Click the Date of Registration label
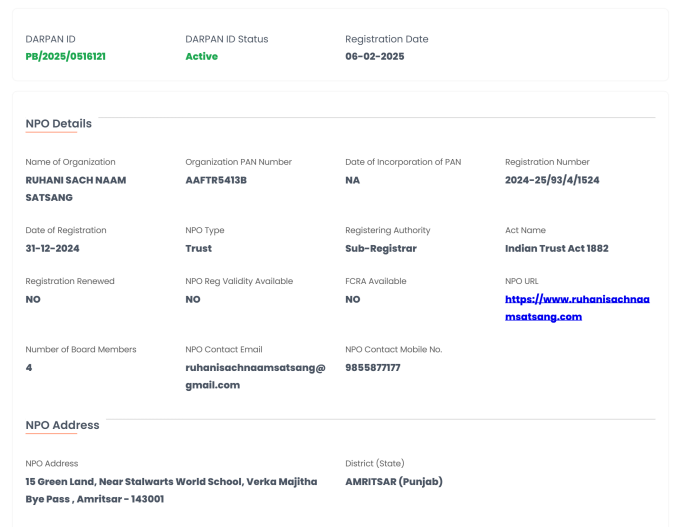 66,230
